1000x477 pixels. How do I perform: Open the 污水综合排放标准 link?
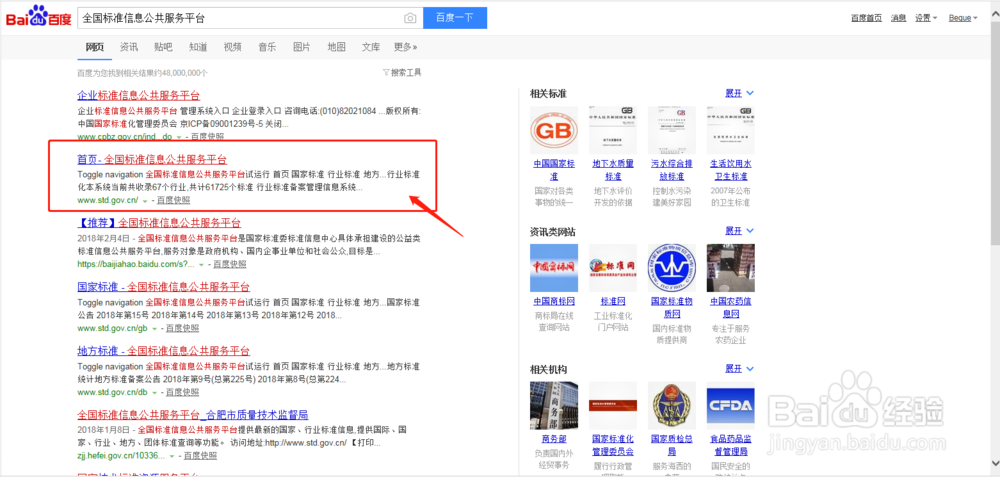[x=672, y=170]
